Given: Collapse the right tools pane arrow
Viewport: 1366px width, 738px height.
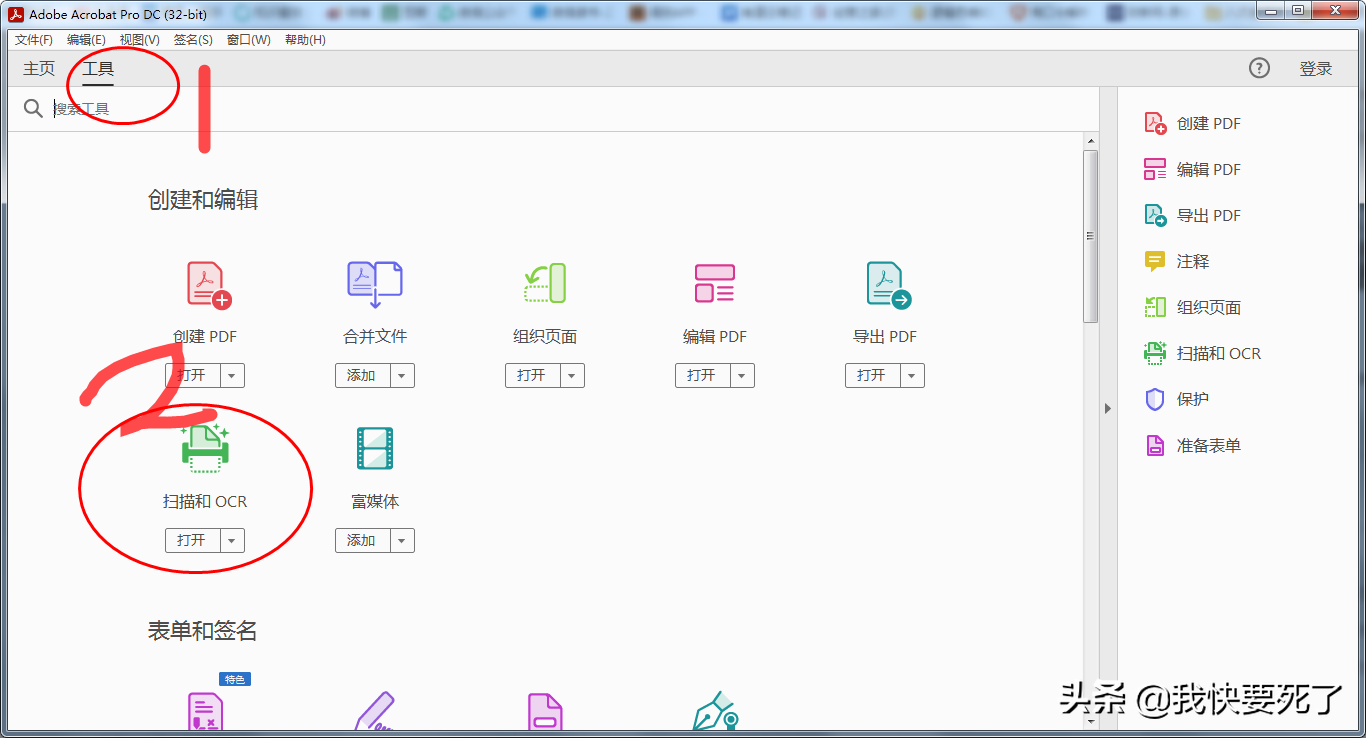Looking at the screenshot, I should coord(1107,408).
